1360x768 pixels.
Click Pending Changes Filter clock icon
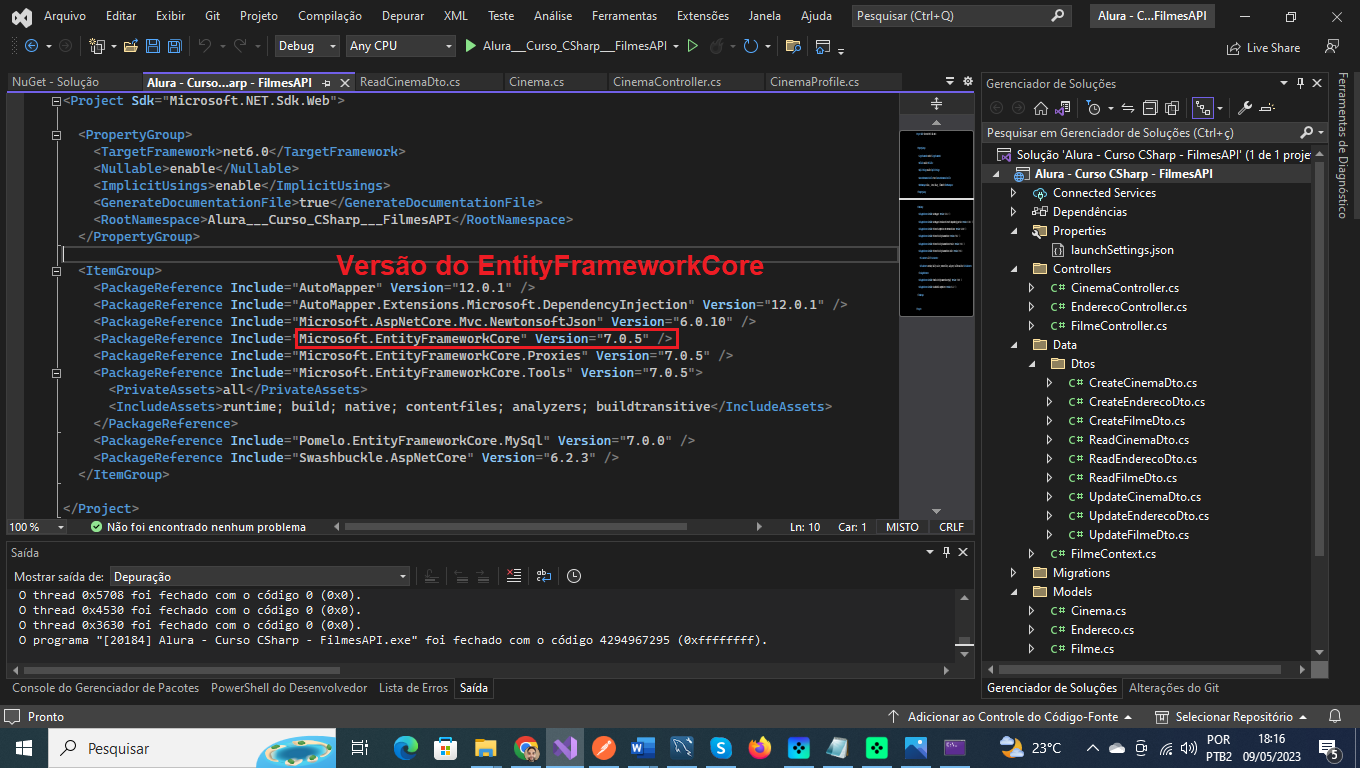(x=1094, y=108)
